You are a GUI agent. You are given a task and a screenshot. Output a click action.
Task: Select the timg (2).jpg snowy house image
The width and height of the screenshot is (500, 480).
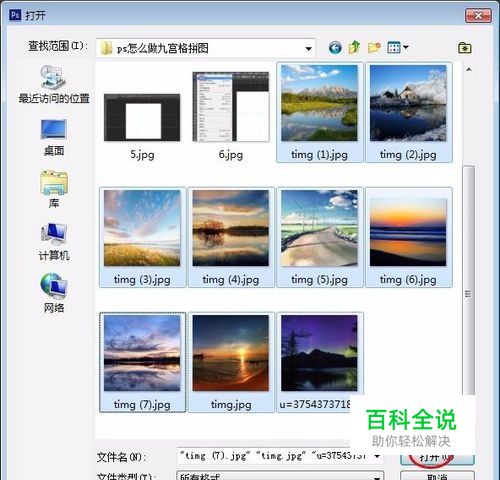[408, 103]
